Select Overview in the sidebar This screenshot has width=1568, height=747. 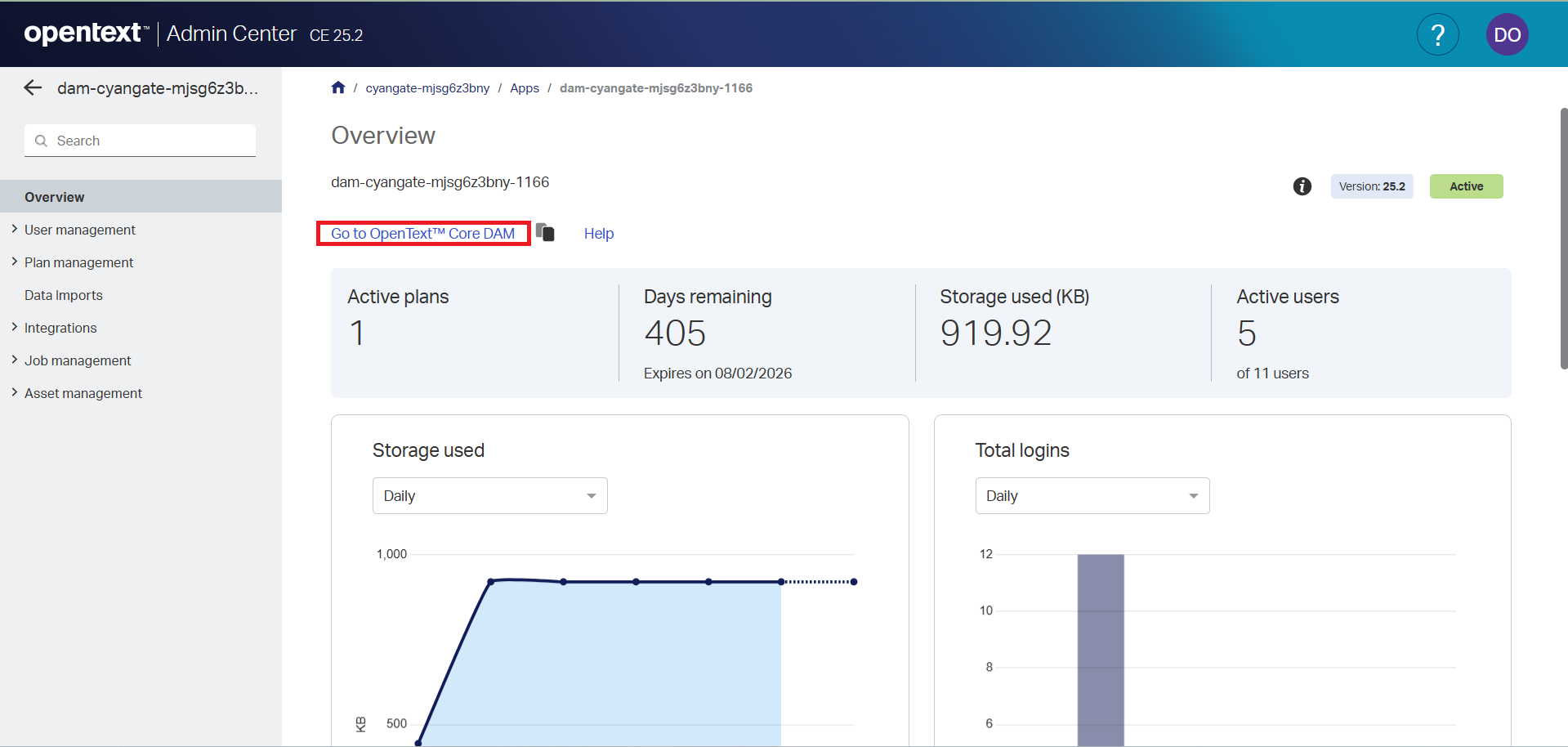click(x=55, y=197)
